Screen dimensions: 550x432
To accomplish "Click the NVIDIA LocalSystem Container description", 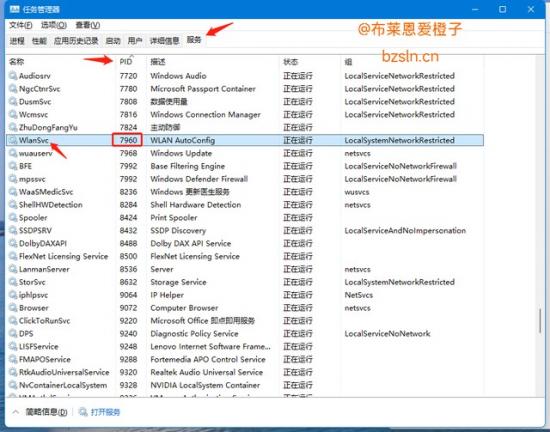I will click(205, 385).
